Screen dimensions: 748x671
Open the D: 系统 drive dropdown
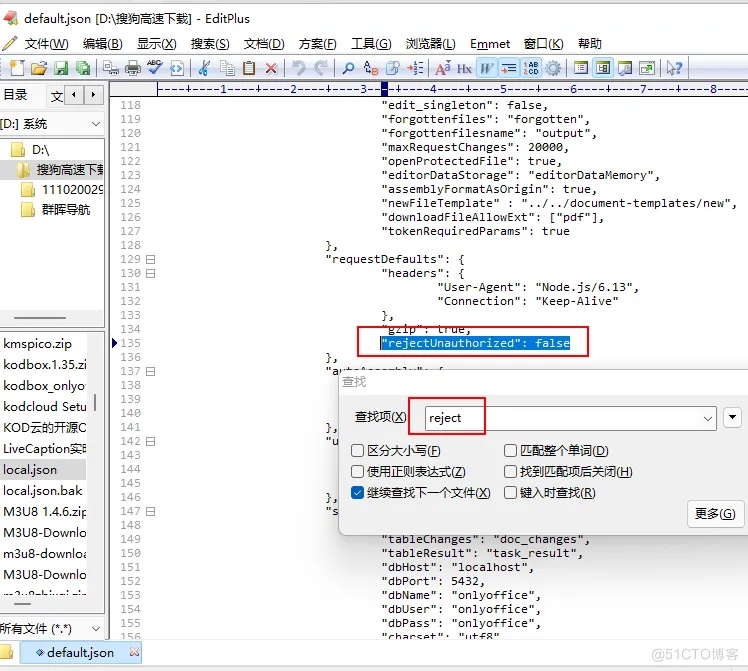point(52,124)
